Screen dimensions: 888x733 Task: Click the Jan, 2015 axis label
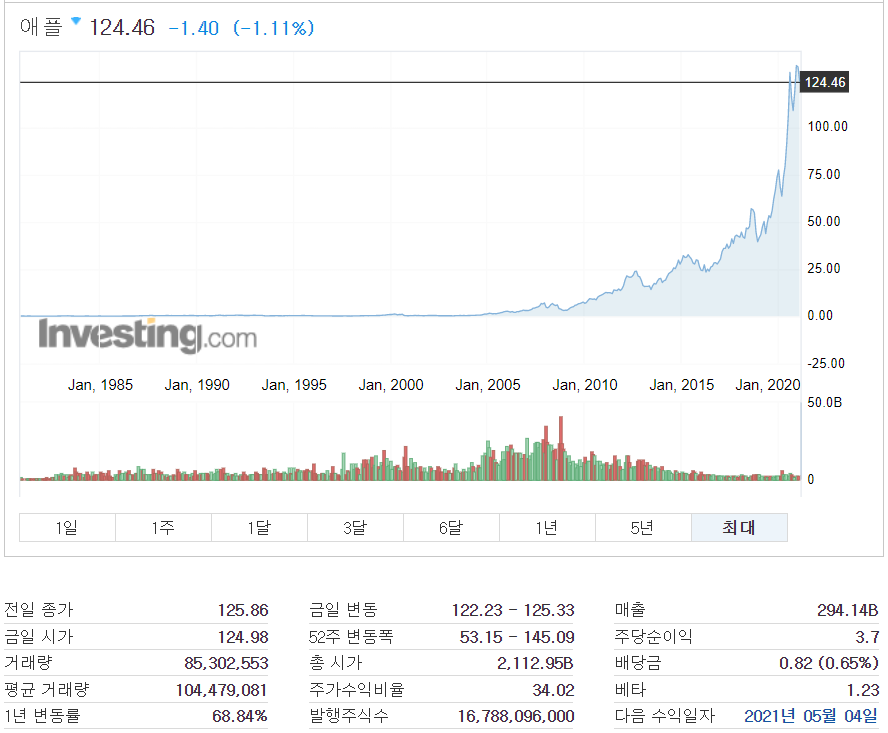[x=681, y=385]
